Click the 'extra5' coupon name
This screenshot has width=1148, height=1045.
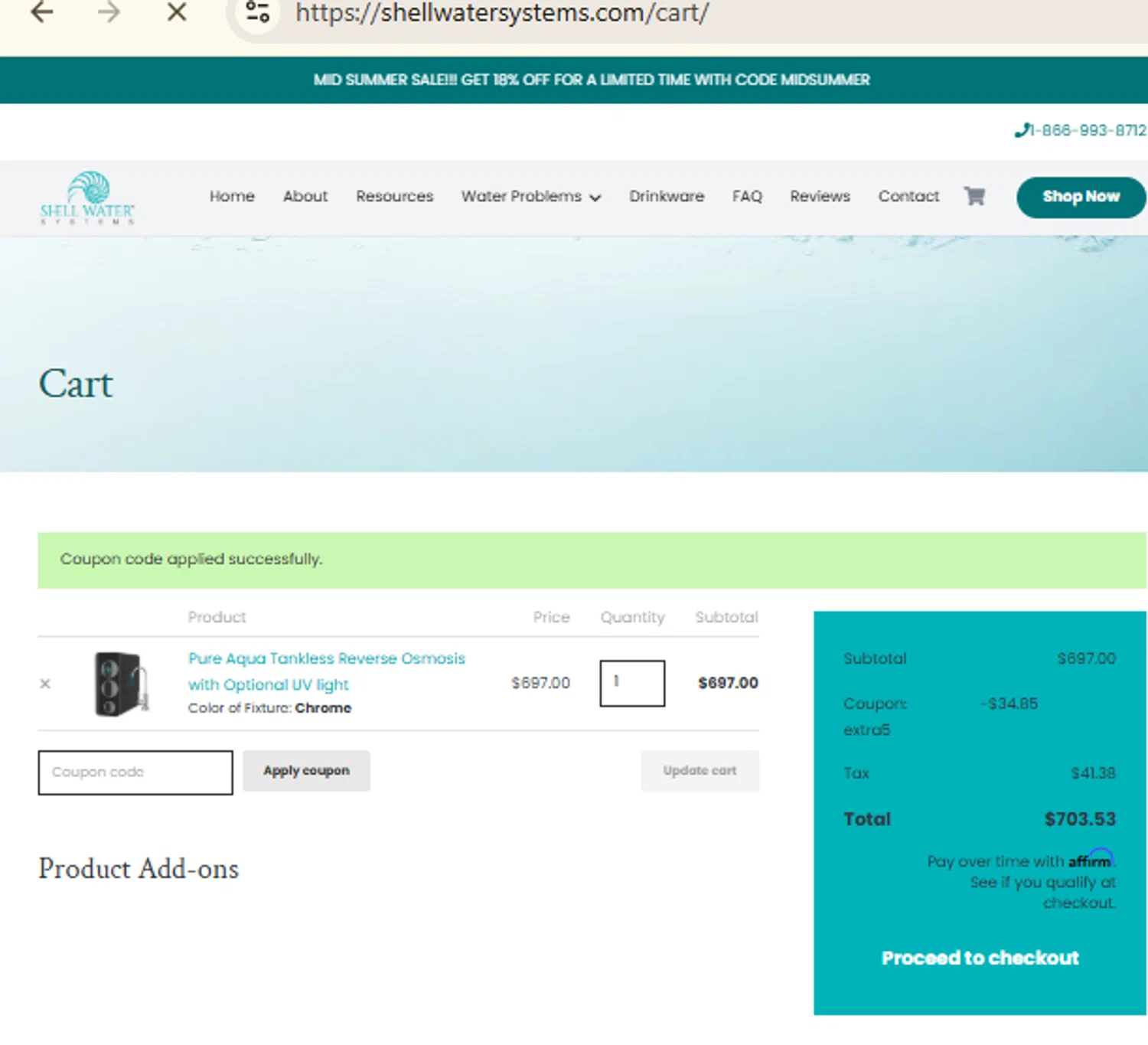(867, 730)
